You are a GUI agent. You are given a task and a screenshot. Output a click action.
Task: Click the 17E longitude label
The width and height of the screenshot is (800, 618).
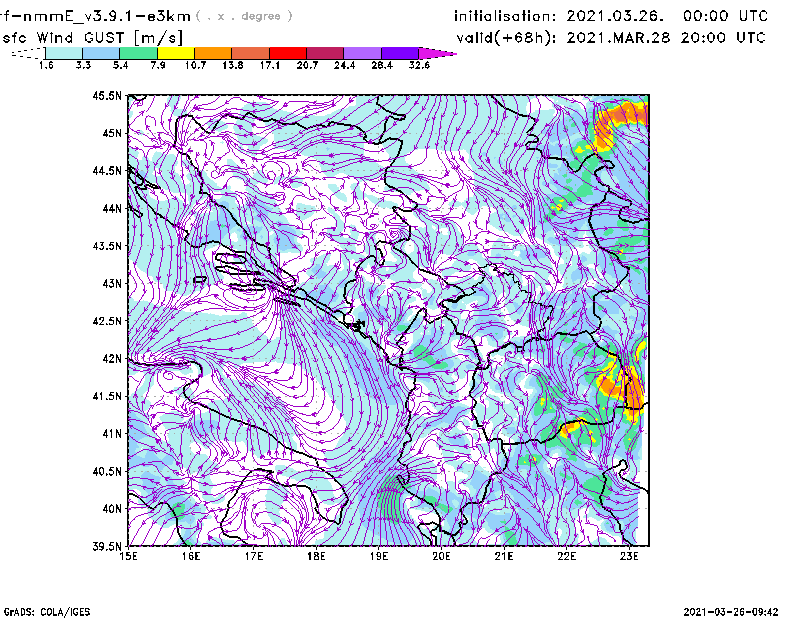(x=254, y=556)
